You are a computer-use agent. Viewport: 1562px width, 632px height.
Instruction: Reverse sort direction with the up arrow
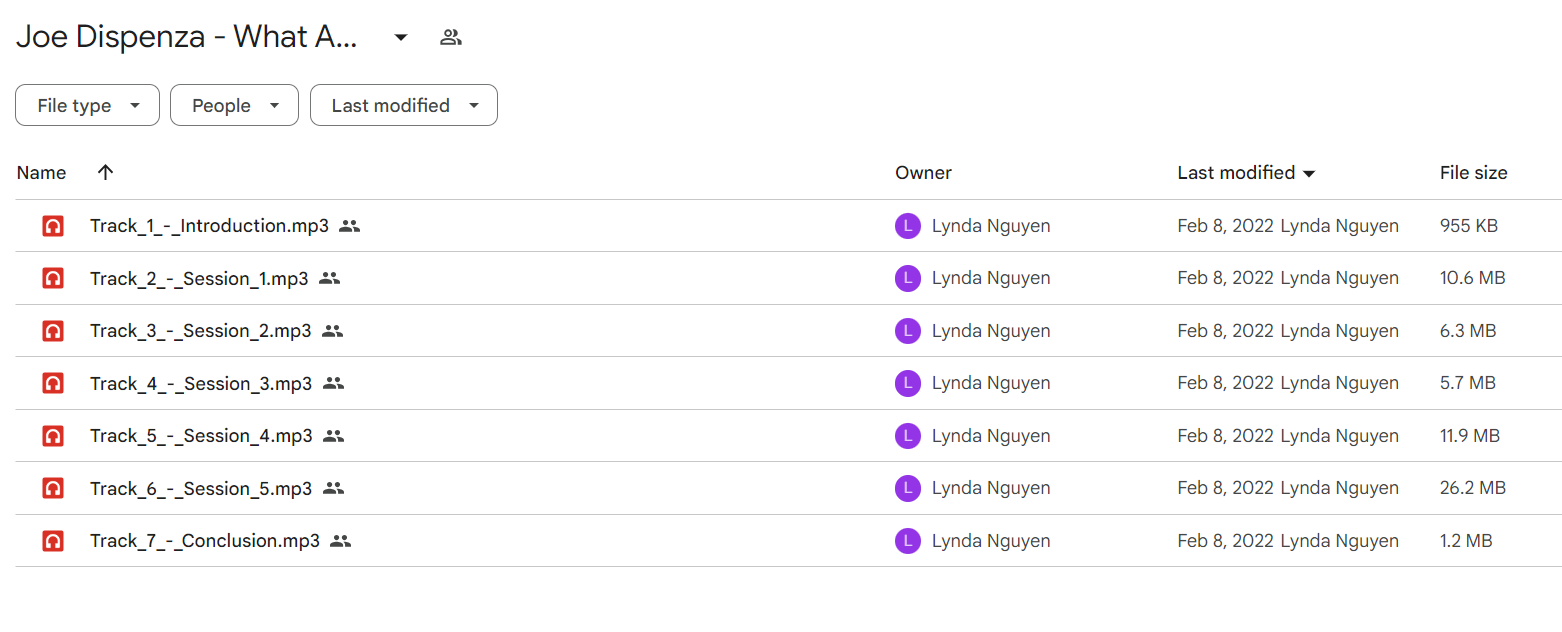(105, 173)
